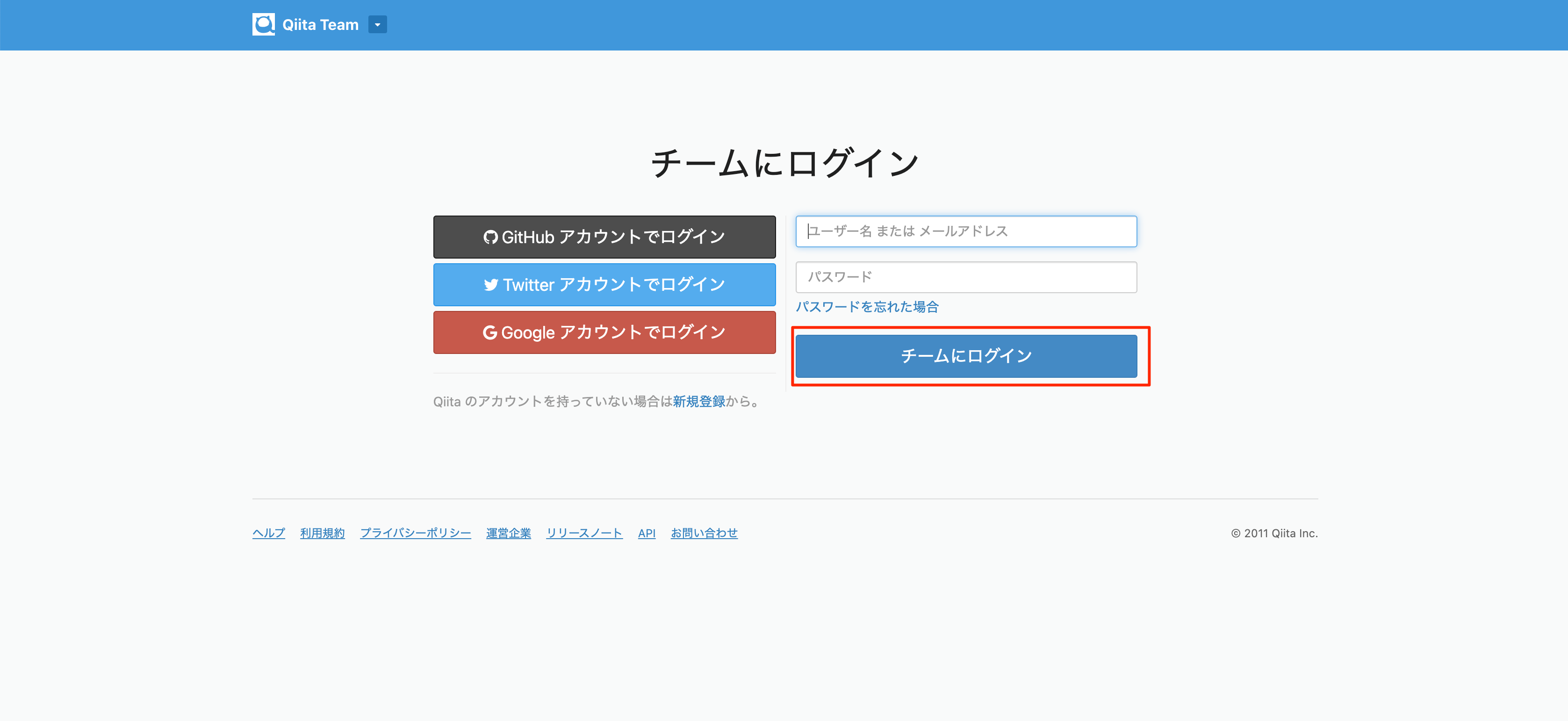Open the ヘルプ footer link
1568x721 pixels.
click(268, 533)
